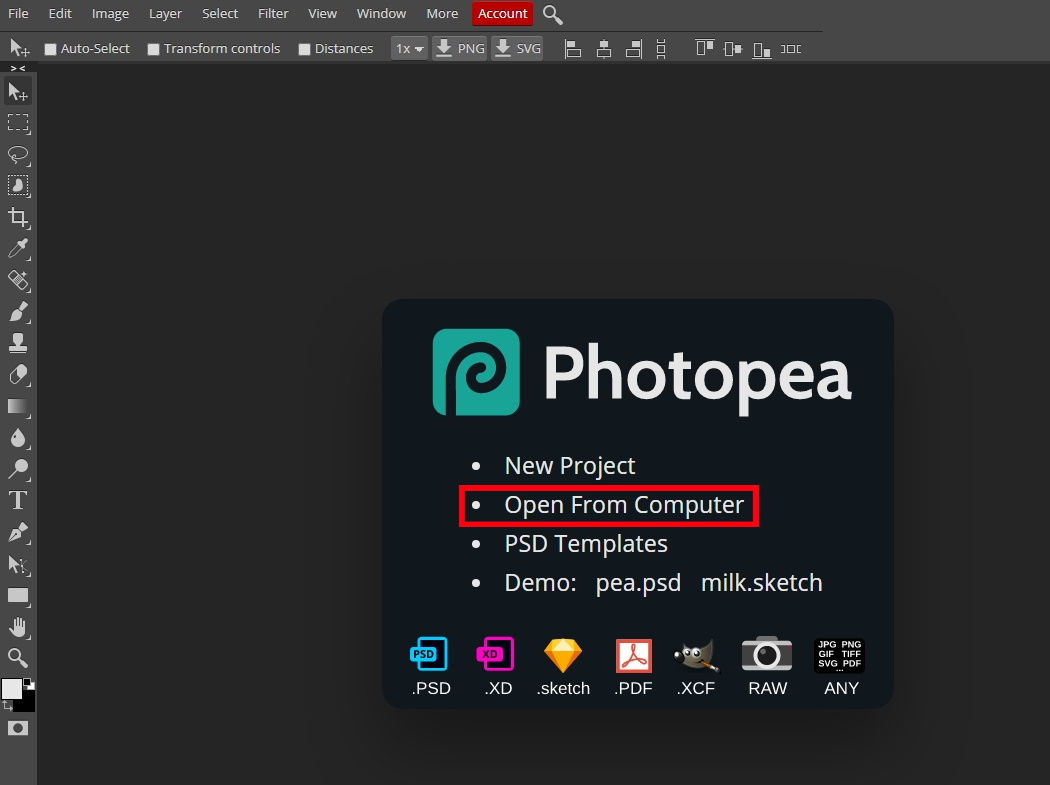Collapse the toolbox with the arrows toggle
This screenshot has height=785, width=1050.
tap(18, 68)
